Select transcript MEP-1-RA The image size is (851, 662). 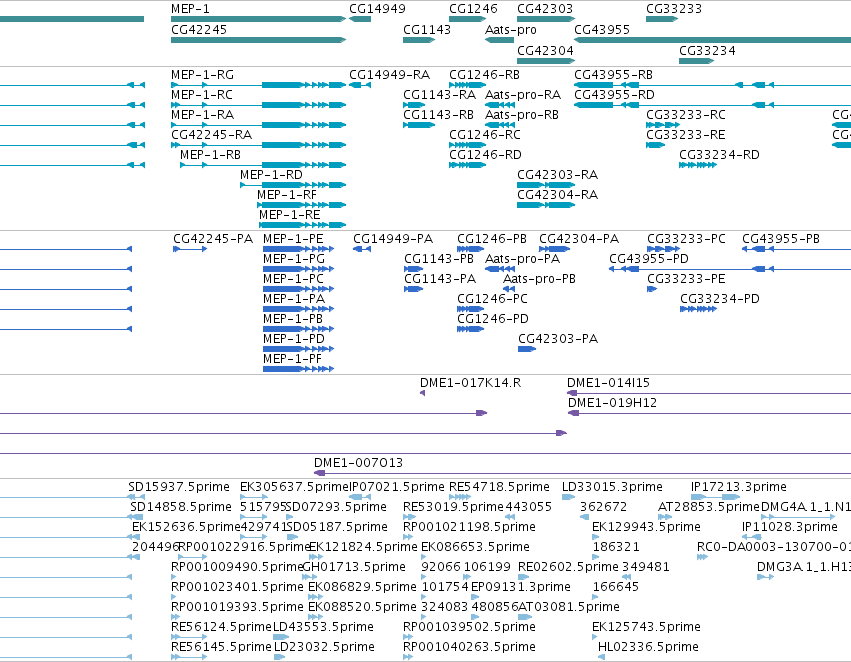pyautogui.click(x=258, y=125)
